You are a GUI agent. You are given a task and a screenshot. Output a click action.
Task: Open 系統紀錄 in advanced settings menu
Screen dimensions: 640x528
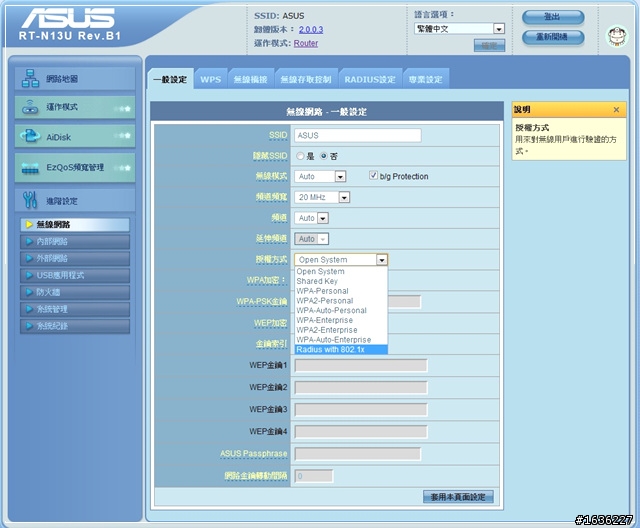[x=75, y=326]
